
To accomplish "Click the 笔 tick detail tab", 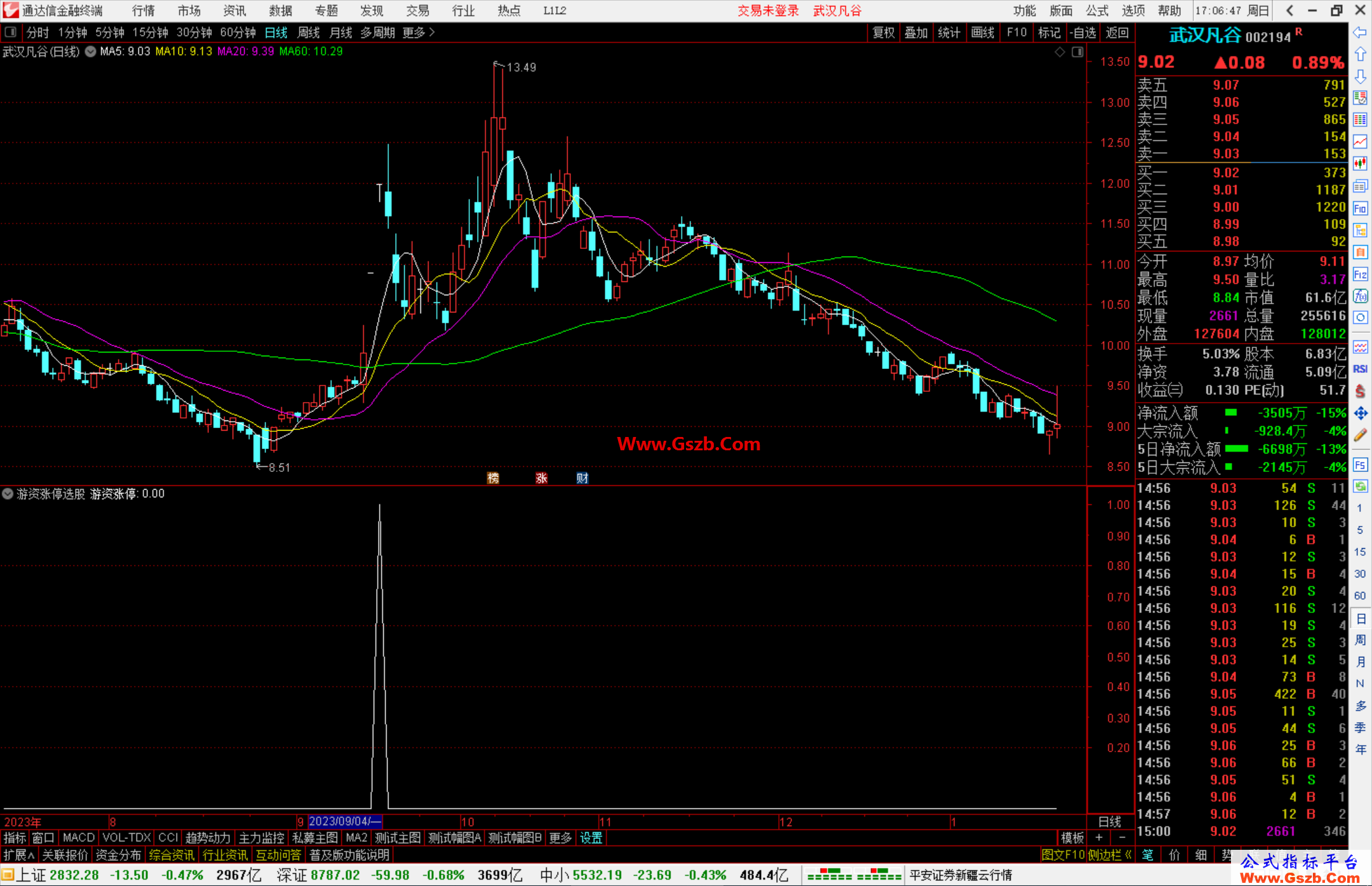I will tap(1148, 855).
